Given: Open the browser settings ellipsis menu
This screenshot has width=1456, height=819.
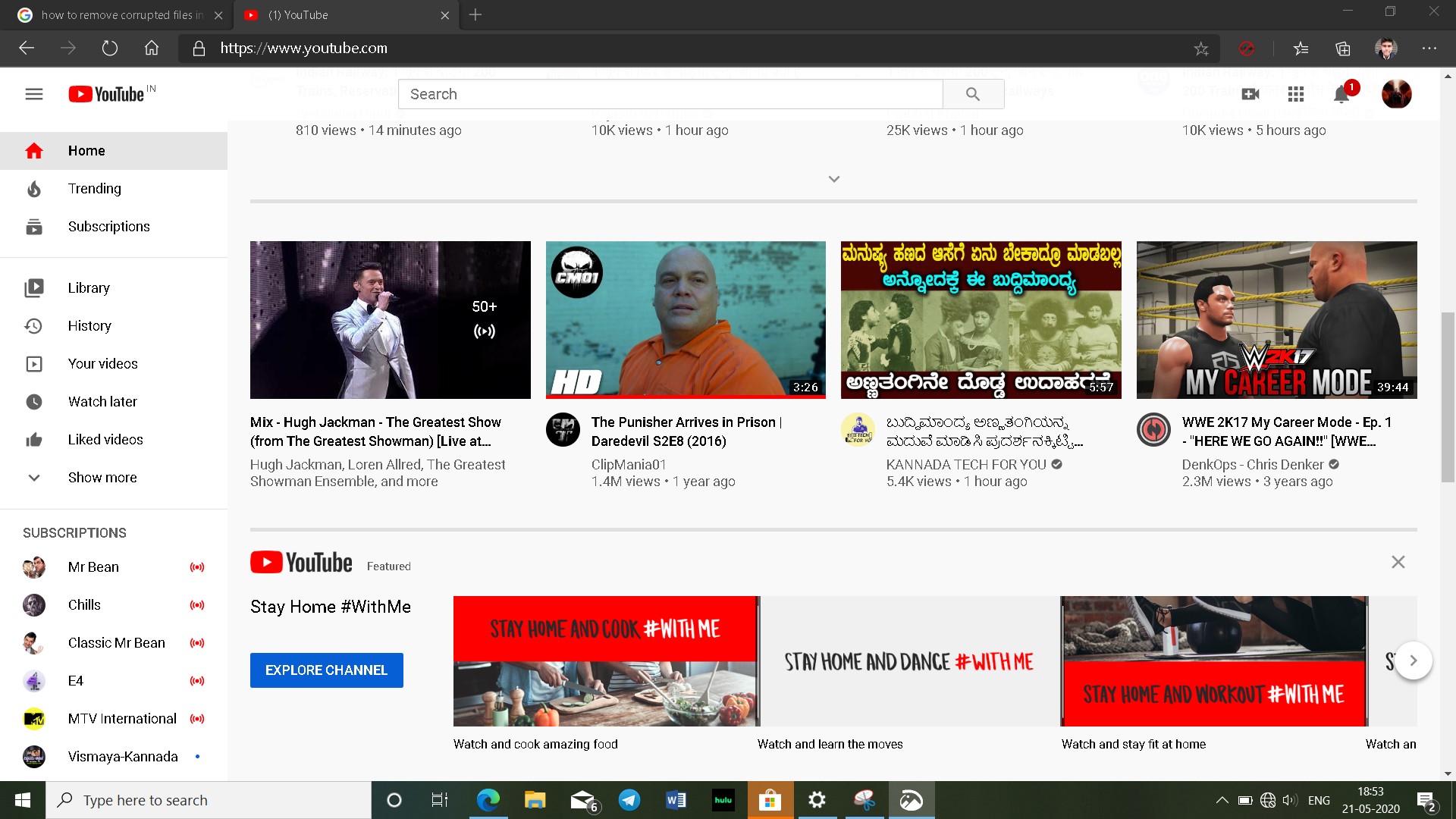Looking at the screenshot, I should click(x=1429, y=49).
